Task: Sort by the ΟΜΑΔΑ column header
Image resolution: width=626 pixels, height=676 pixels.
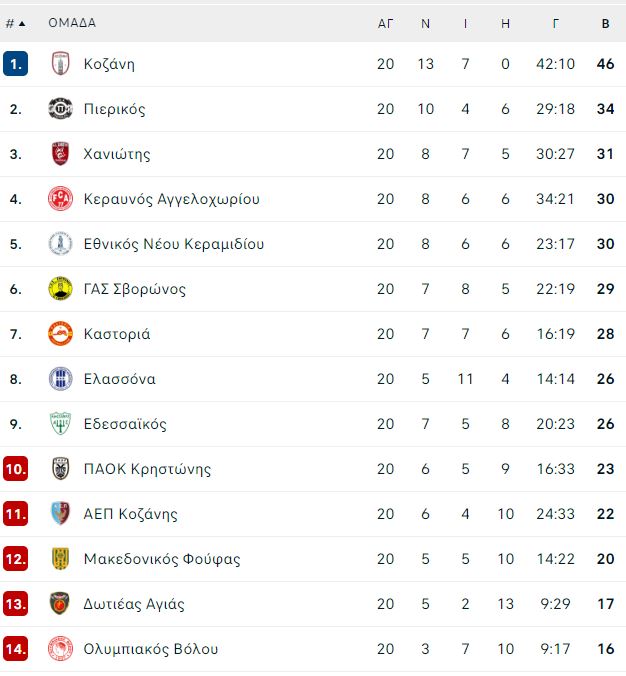Action: (x=72, y=23)
